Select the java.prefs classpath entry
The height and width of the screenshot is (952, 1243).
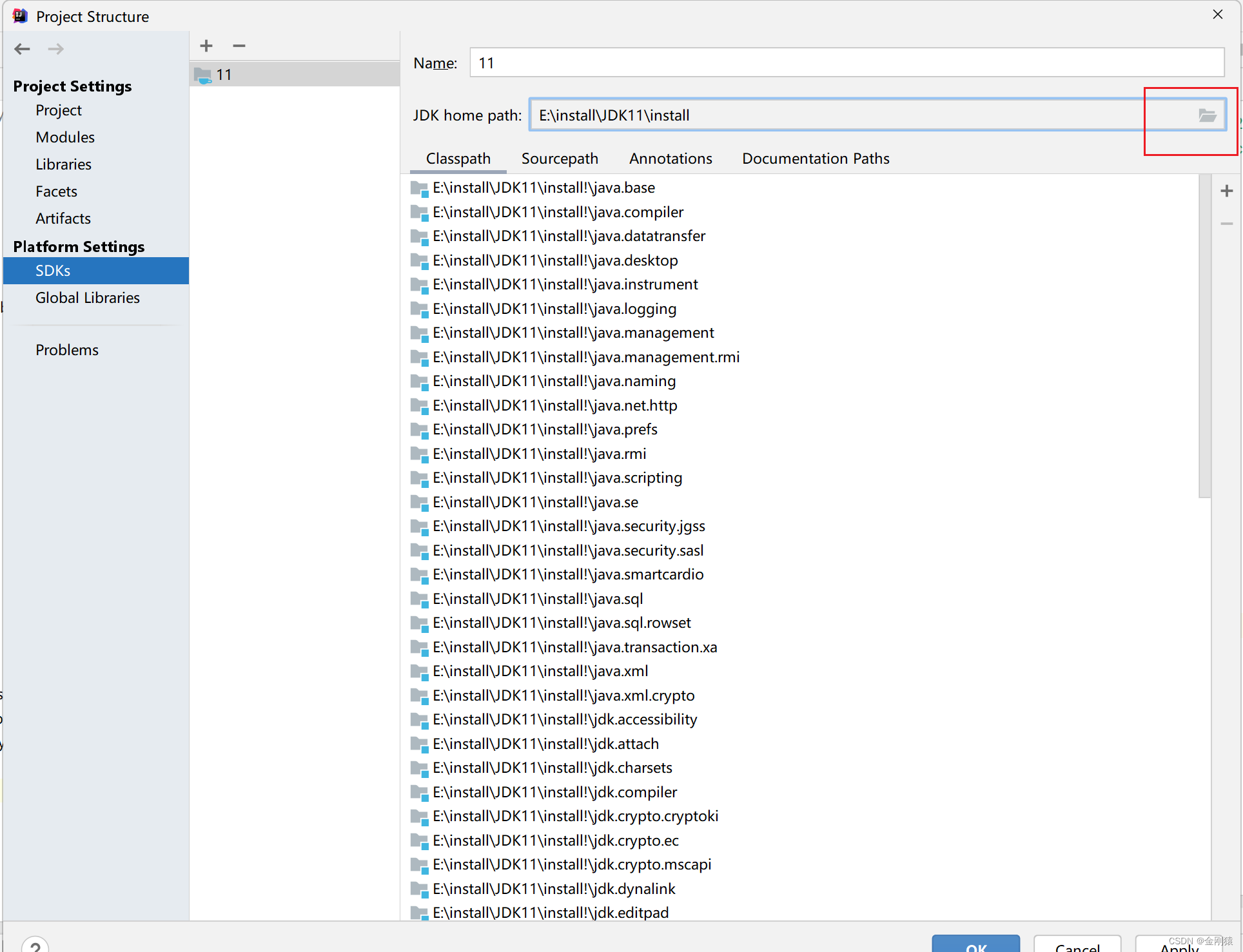pyautogui.click(x=803, y=429)
